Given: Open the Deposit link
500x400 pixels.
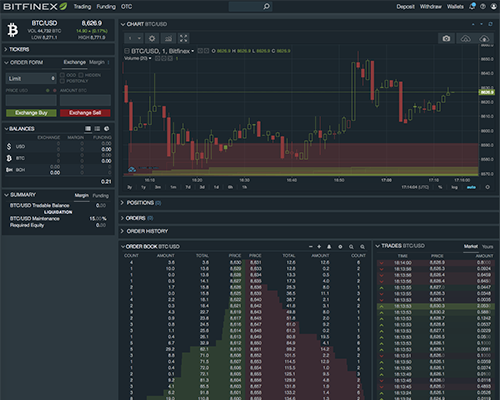Looking at the screenshot, I should tap(406, 7).
